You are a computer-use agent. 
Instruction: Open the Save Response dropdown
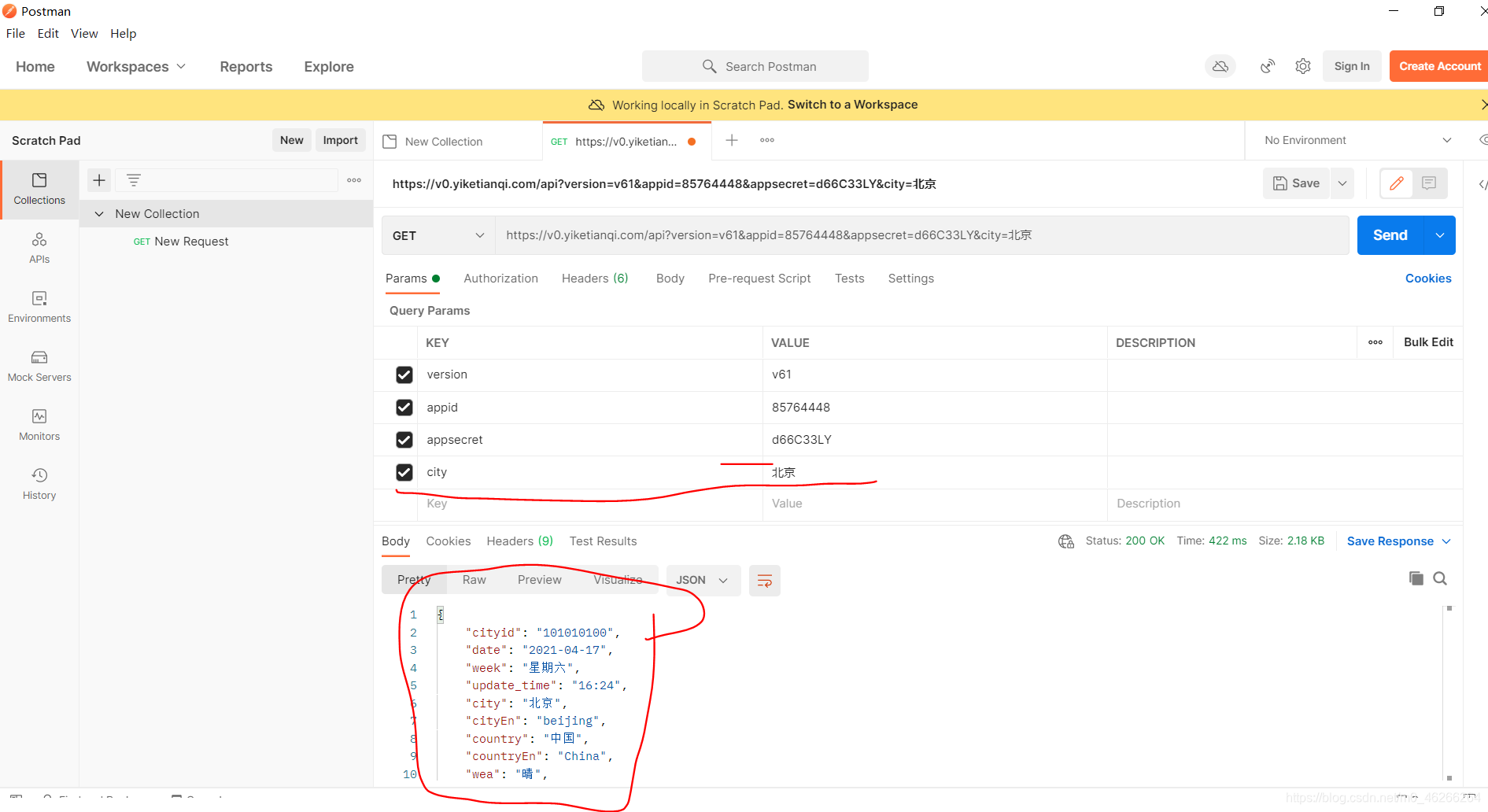(1399, 541)
